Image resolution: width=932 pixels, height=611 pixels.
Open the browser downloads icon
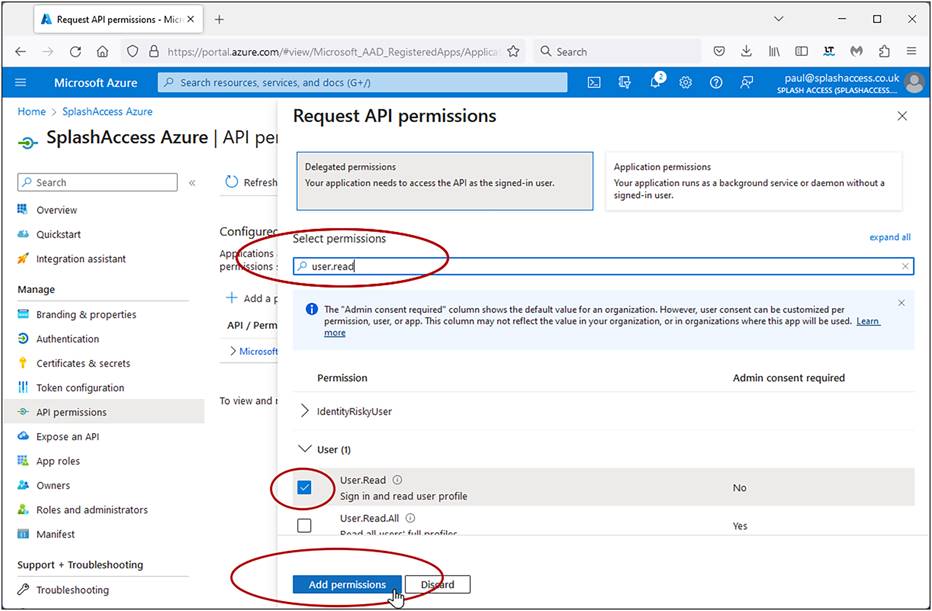point(747,52)
